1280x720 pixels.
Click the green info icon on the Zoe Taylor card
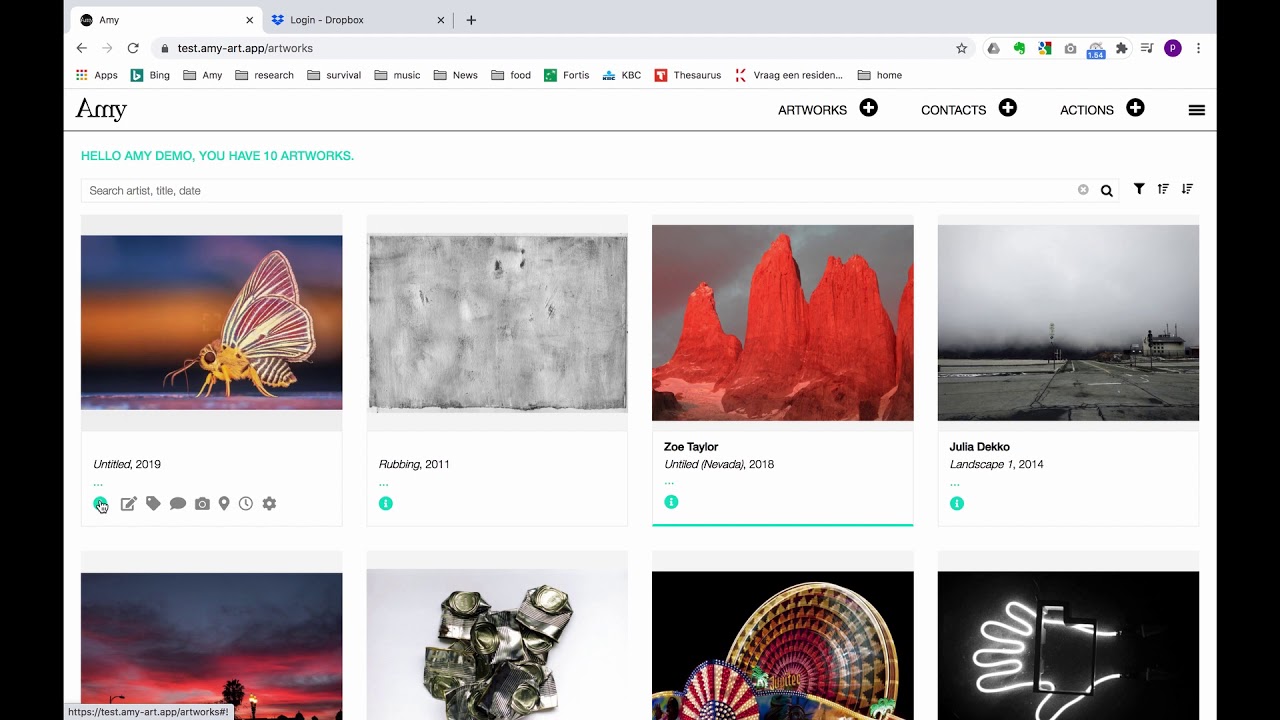(671, 502)
